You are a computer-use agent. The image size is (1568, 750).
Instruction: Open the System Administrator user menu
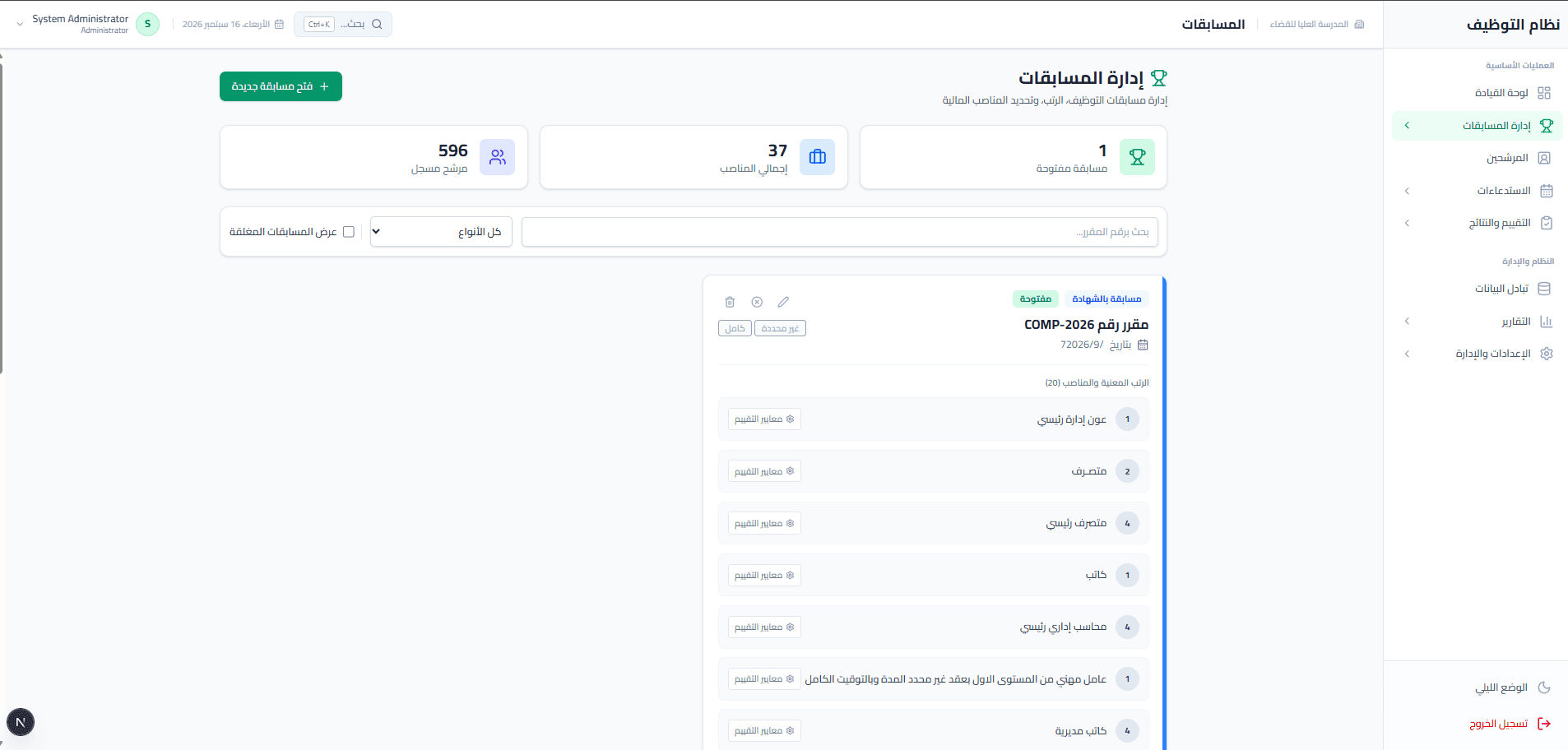[87, 24]
